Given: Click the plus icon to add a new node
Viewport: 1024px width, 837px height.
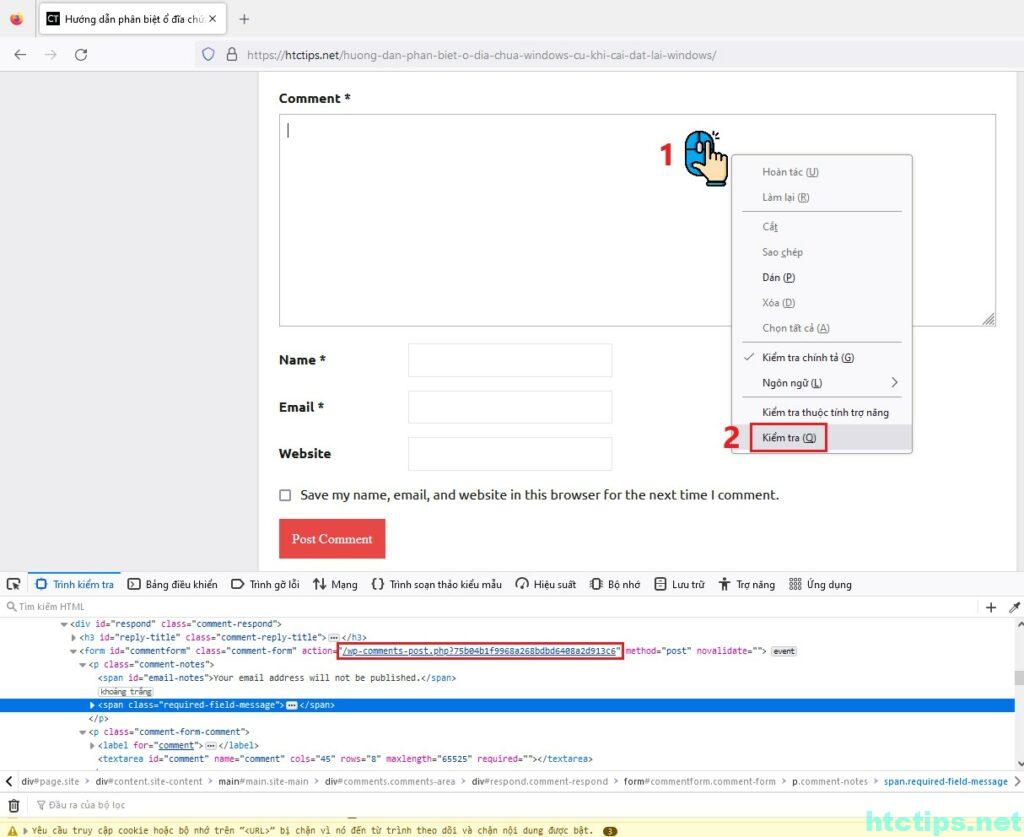Looking at the screenshot, I should [991, 607].
